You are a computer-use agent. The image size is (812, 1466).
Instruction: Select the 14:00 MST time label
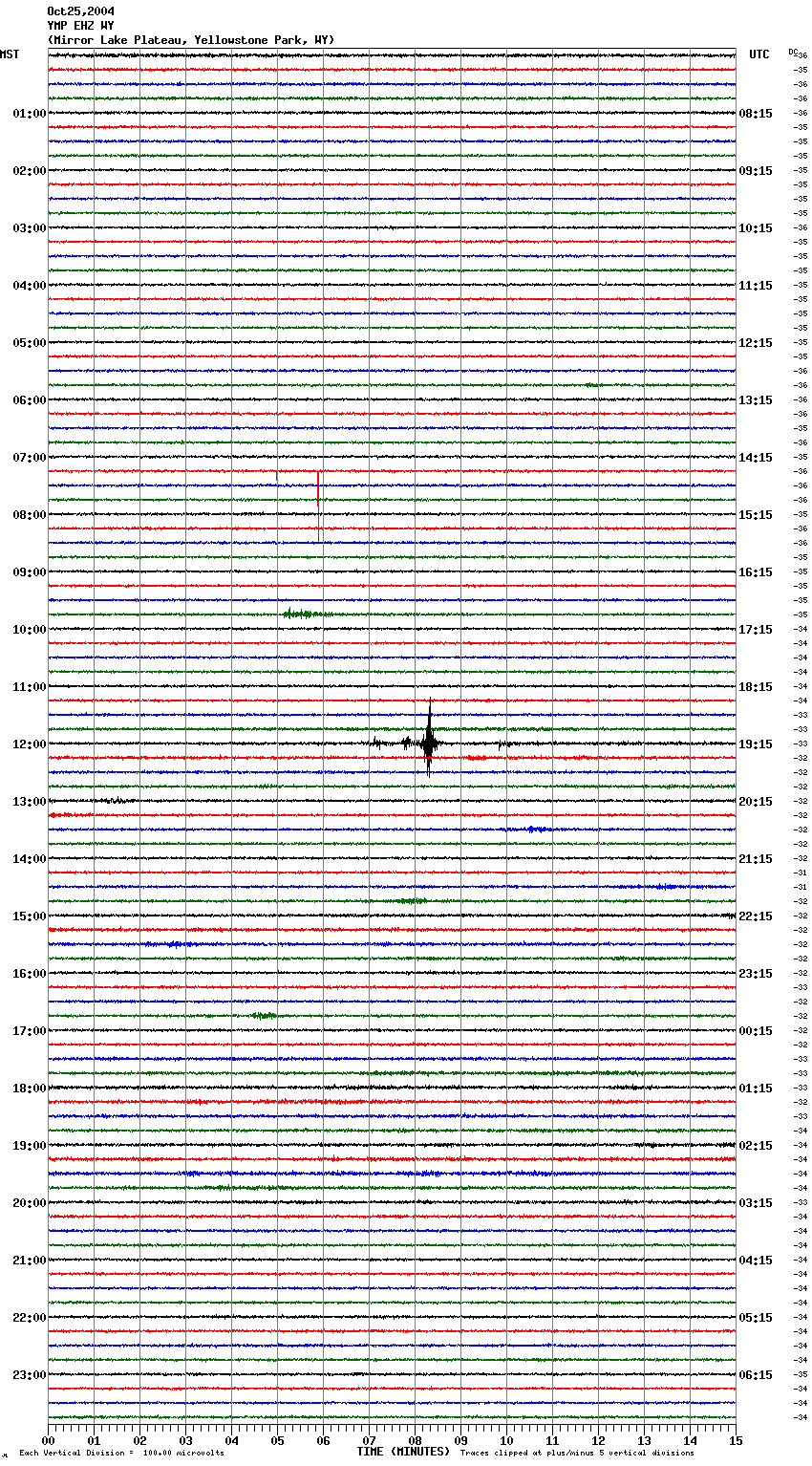pyautogui.click(x=29, y=859)
